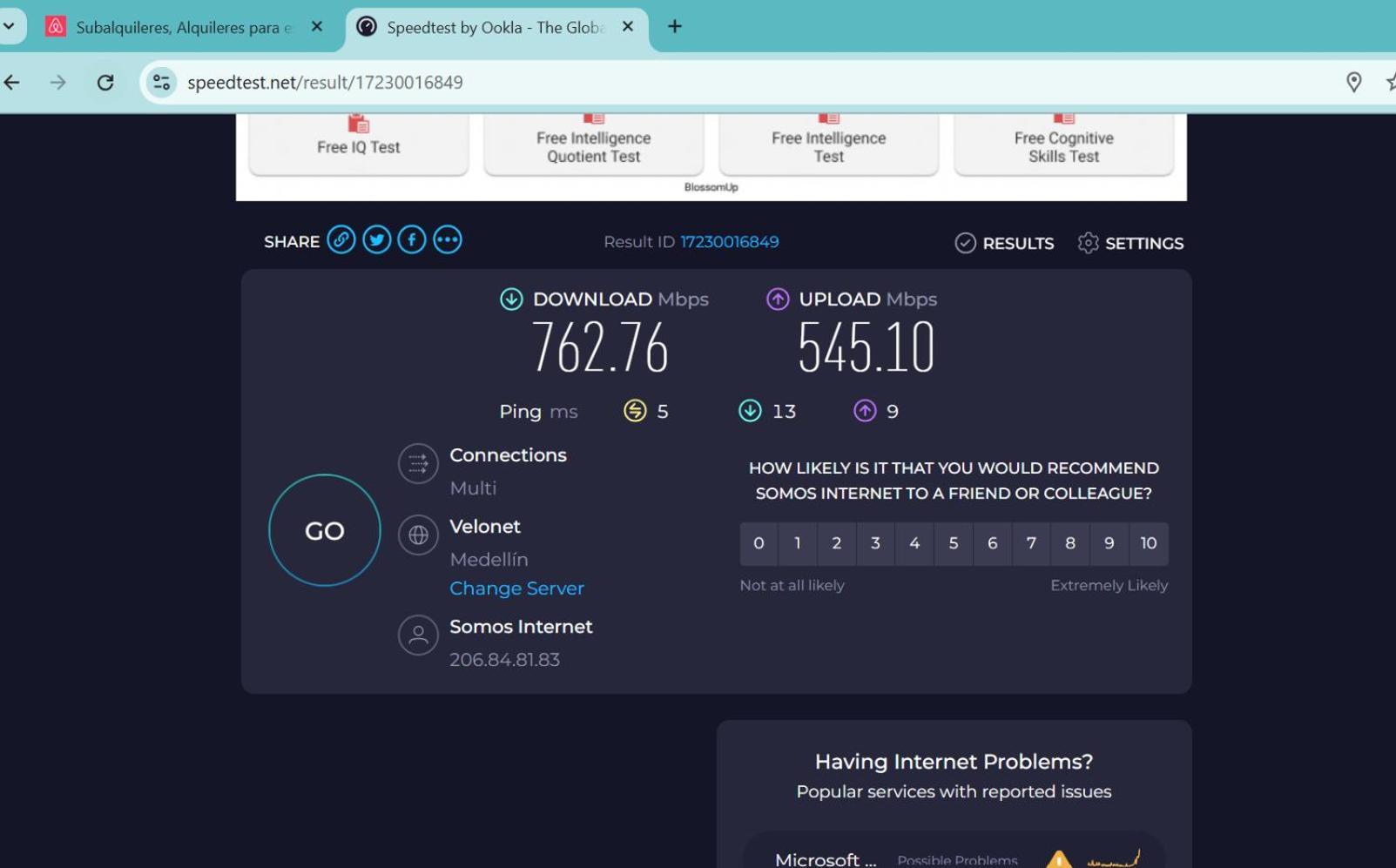Copy share link icon next to SHARE
The width and height of the screenshot is (1396, 868).
[x=341, y=239]
